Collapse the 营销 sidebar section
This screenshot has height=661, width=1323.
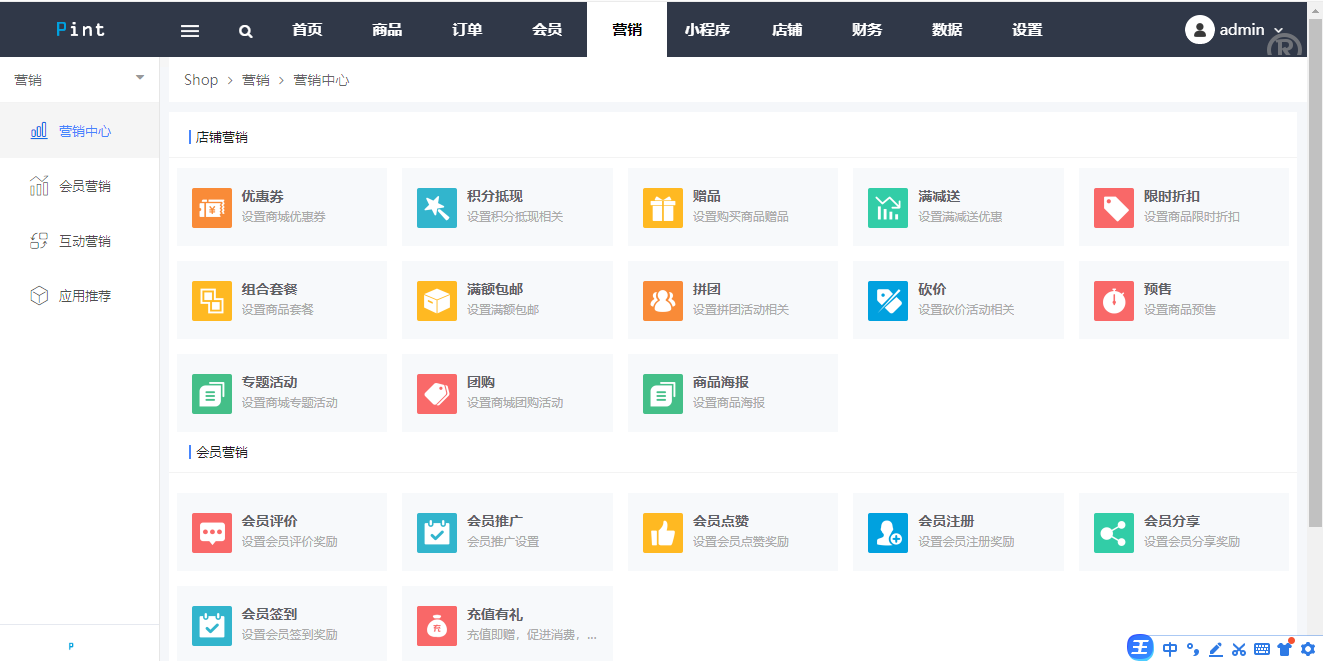point(139,75)
